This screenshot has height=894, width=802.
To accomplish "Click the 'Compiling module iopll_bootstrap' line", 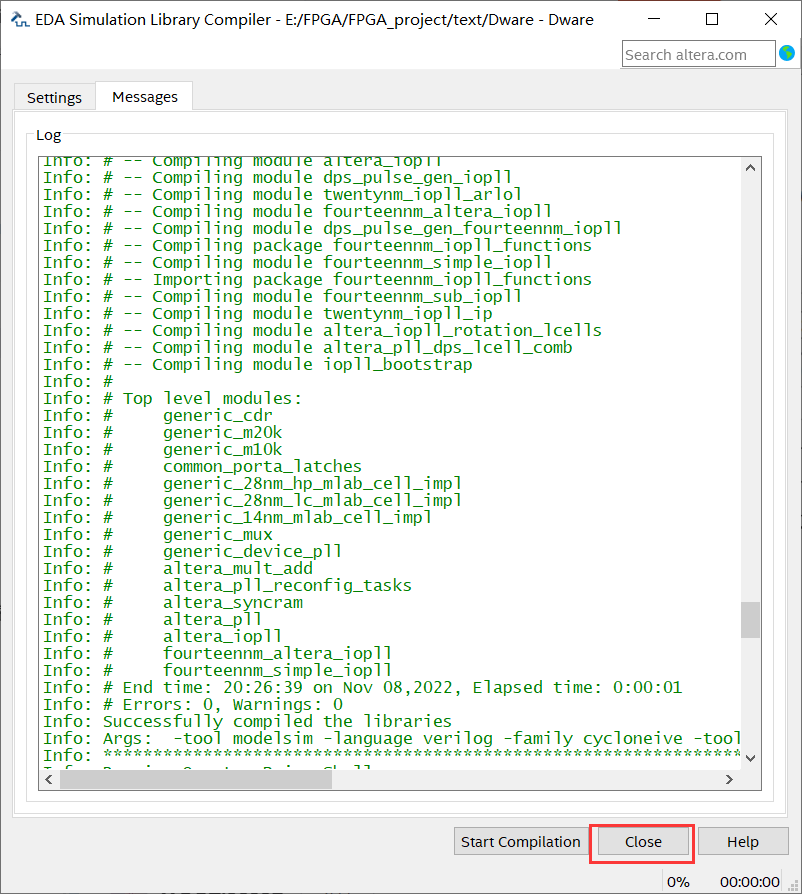I will [258, 364].
